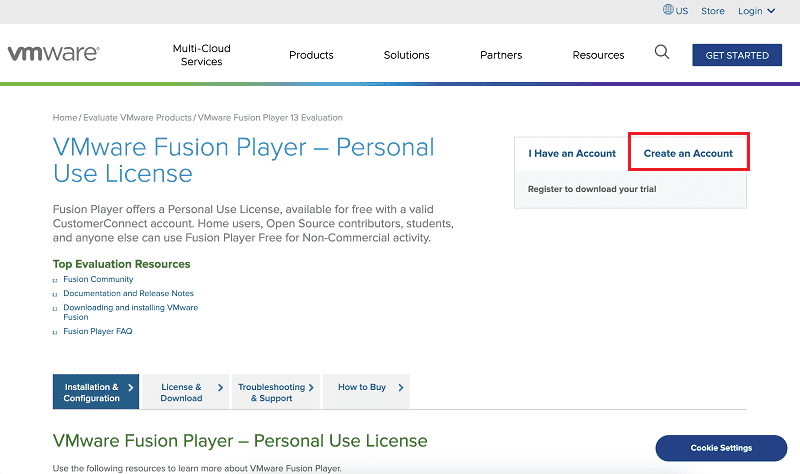Image resolution: width=800 pixels, height=474 pixels.
Task: Click the VMware logo
Action: [53, 53]
